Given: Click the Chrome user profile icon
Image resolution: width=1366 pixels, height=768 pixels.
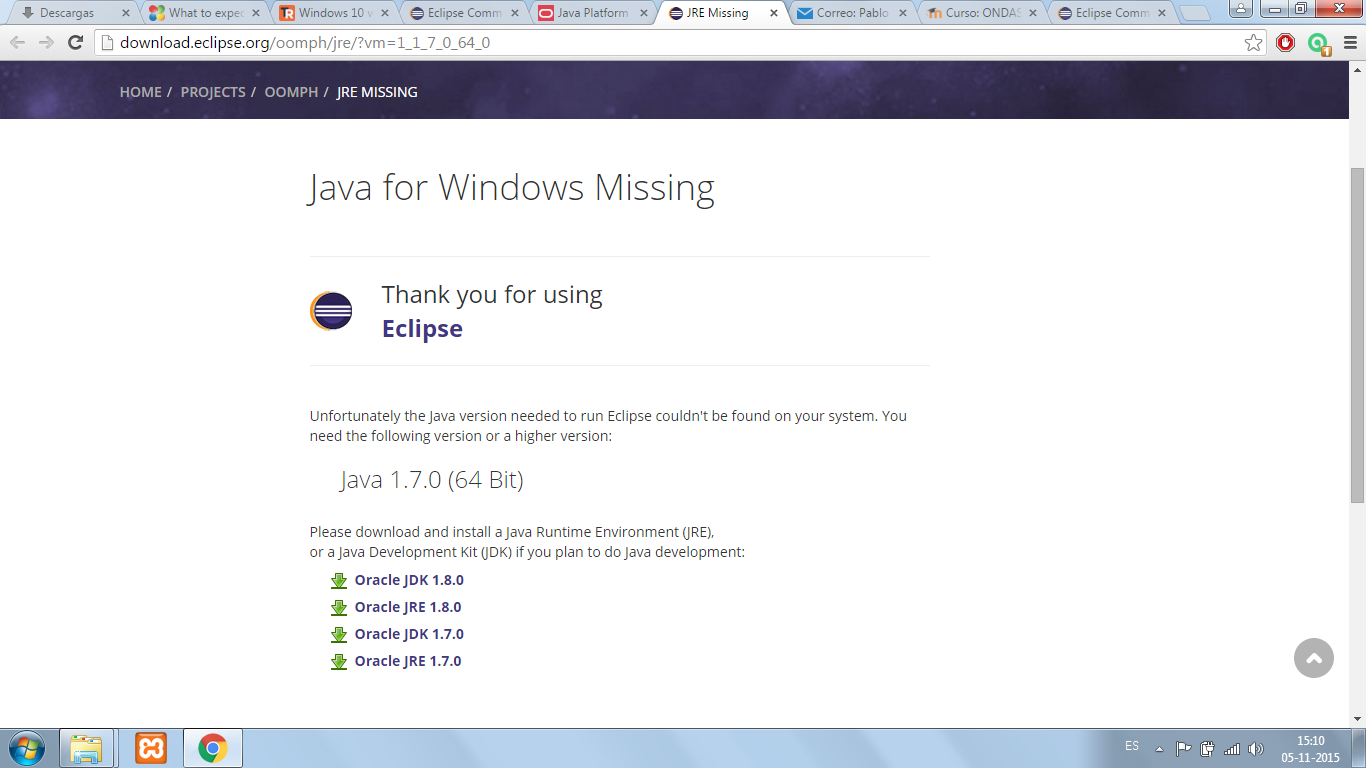Looking at the screenshot, I should point(1240,8).
